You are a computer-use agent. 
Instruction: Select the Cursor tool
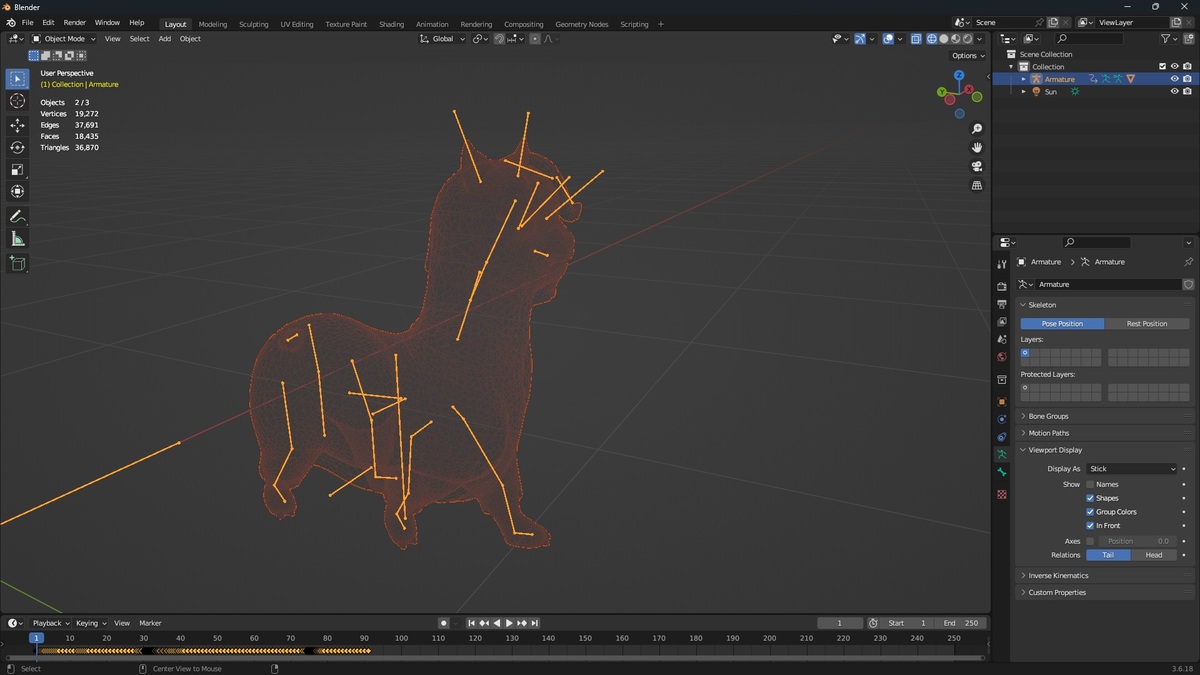point(17,101)
